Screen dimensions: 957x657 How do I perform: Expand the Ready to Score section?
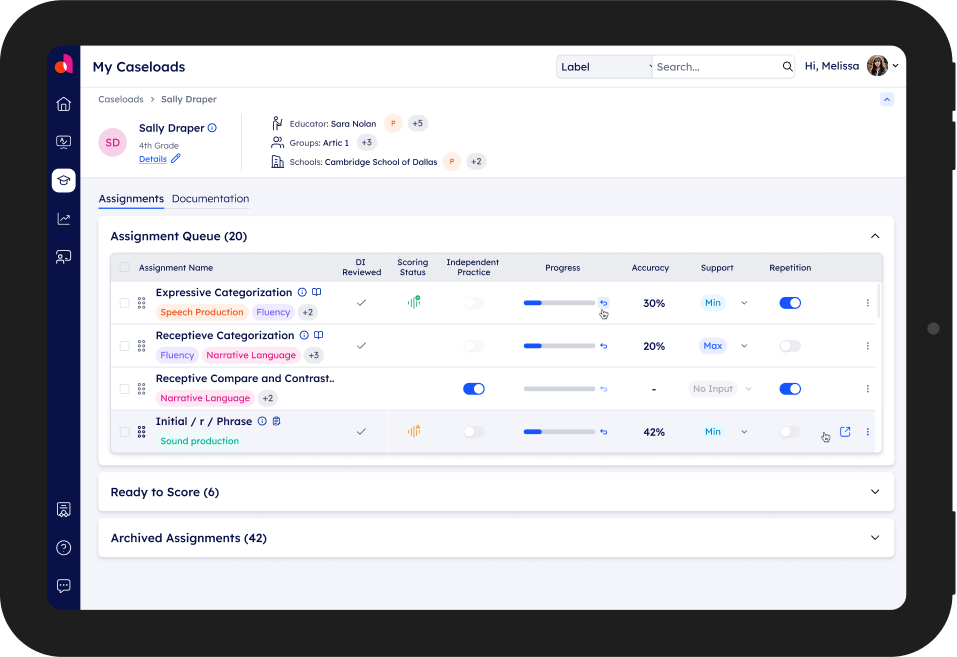875,492
